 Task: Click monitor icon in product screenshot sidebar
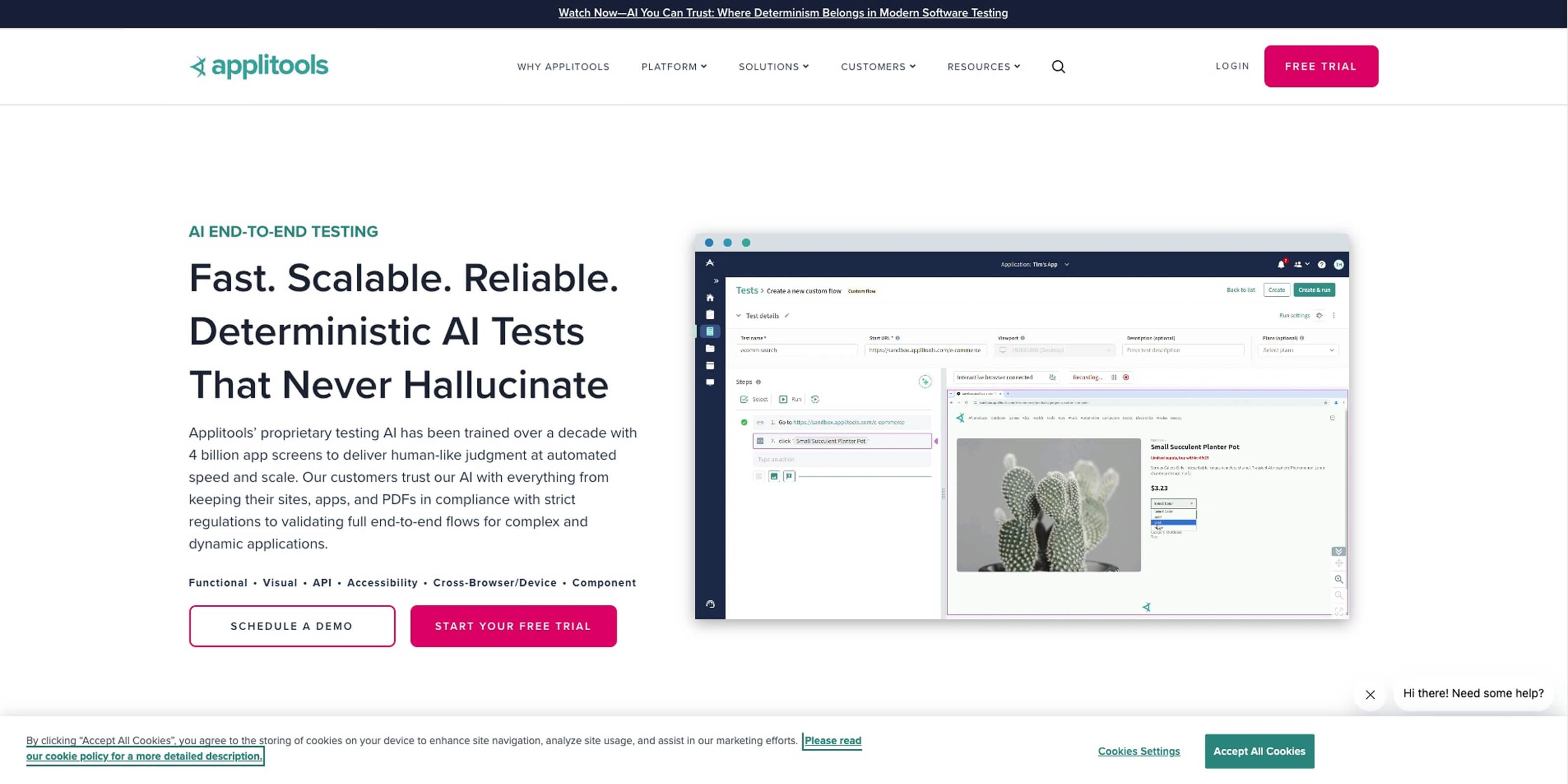710,382
